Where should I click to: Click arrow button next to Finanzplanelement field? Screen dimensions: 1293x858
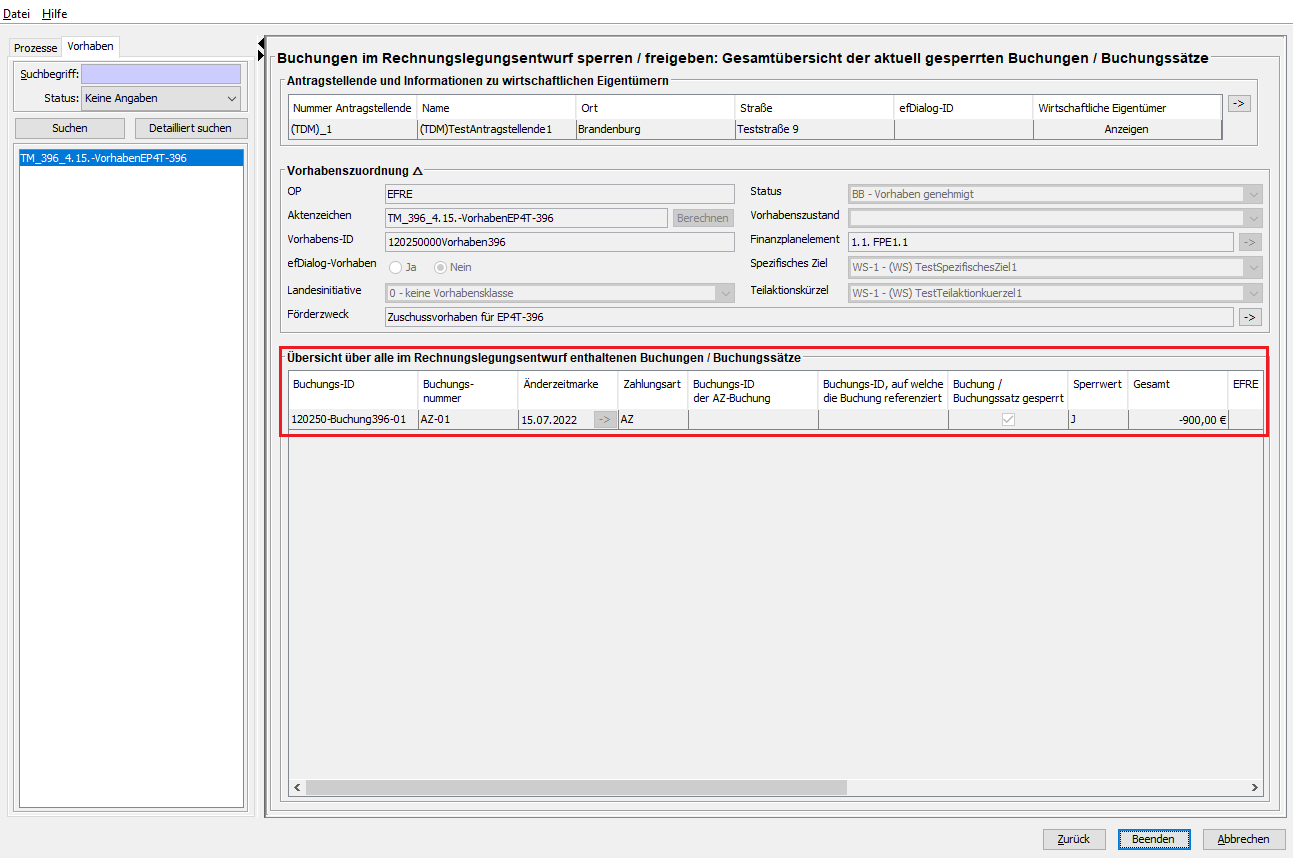(x=1250, y=242)
